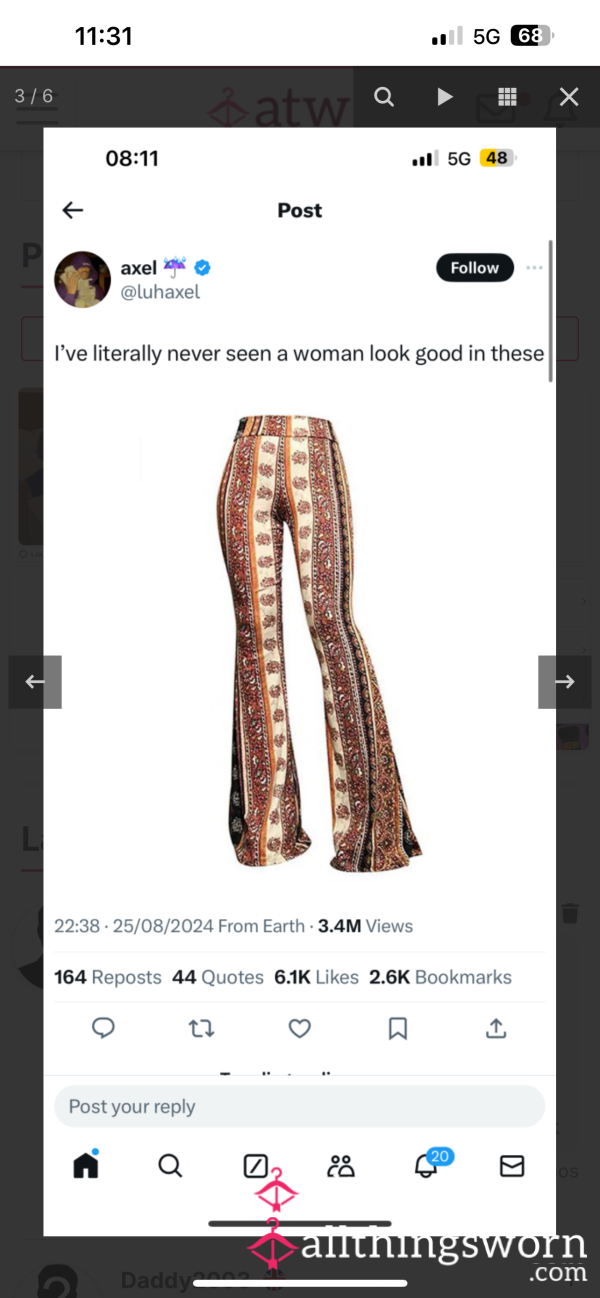Open the Home tab in bottom bar
The height and width of the screenshot is (1298, 600).
coord(86,1165)
